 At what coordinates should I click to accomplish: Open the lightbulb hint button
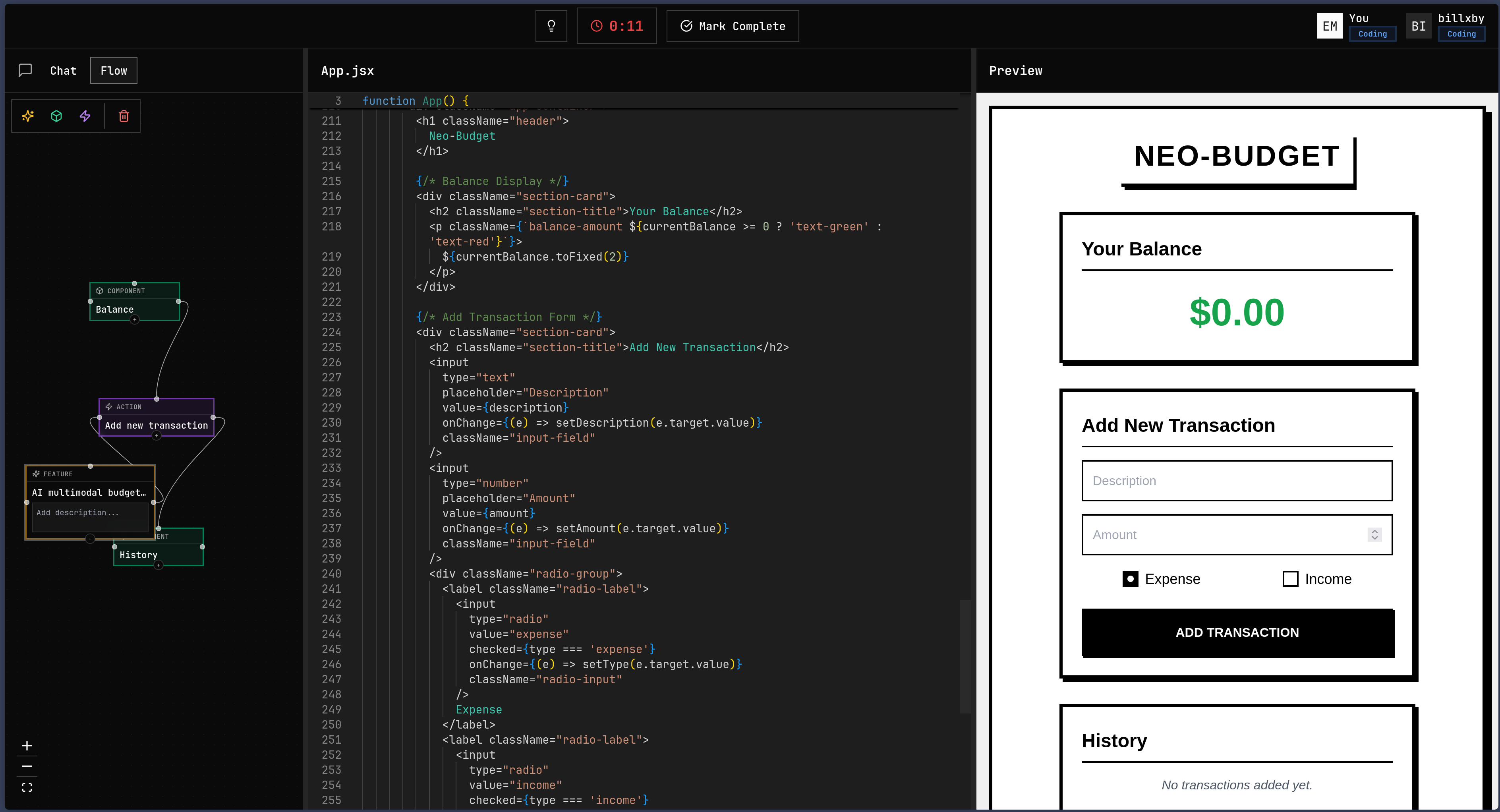pyautogui.click(x=551, y=26)
